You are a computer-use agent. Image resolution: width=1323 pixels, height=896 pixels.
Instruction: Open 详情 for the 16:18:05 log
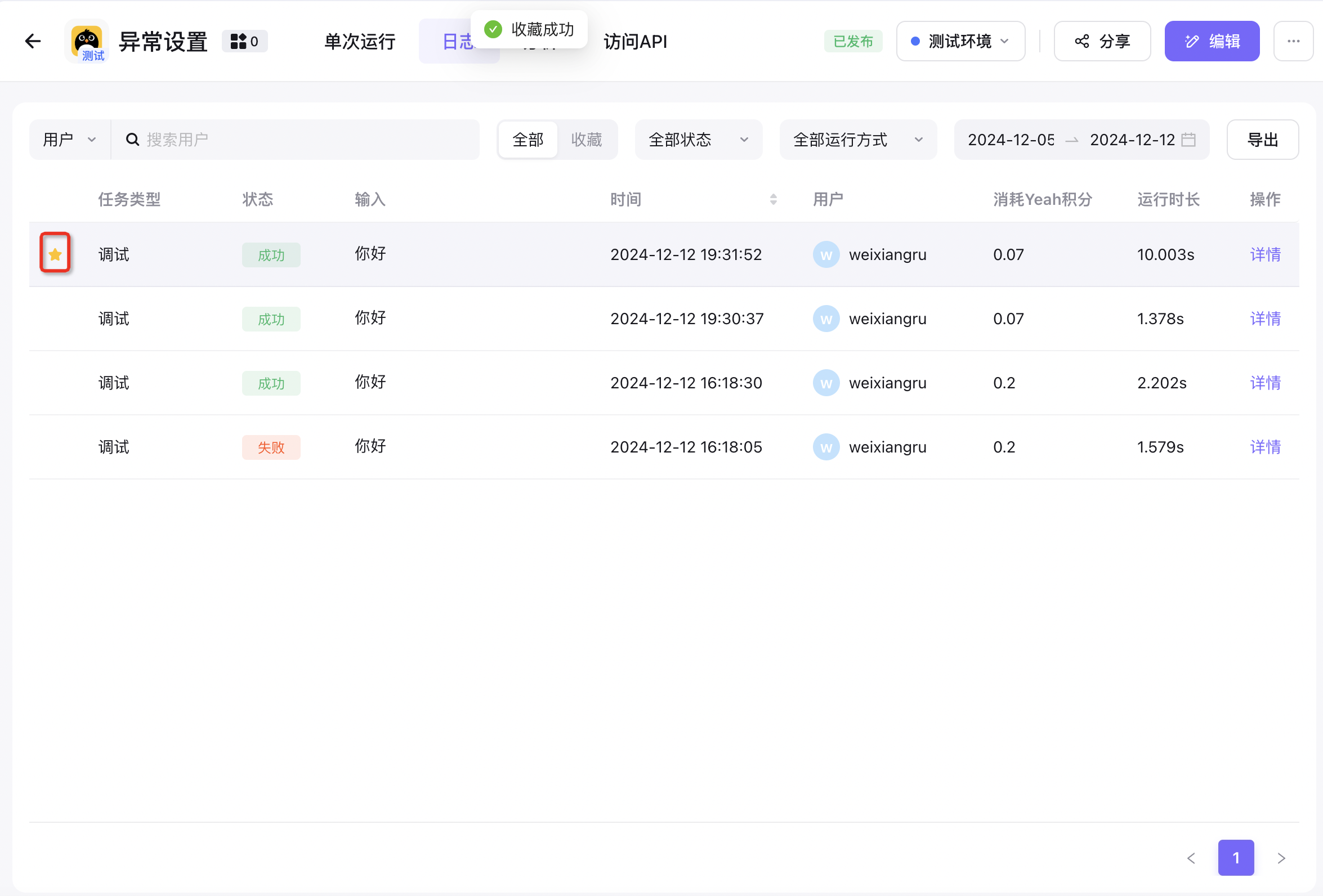coord(1265,447)
